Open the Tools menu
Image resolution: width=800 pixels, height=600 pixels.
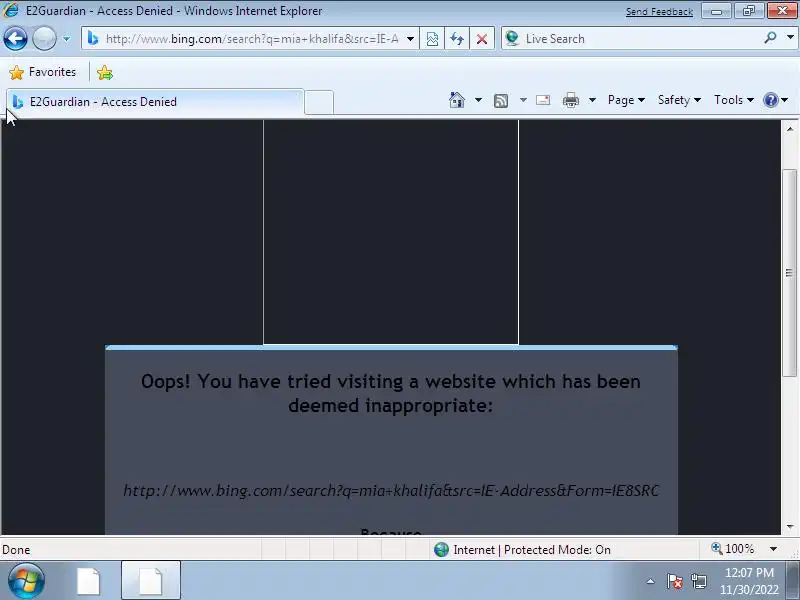[x=734, y=100]
